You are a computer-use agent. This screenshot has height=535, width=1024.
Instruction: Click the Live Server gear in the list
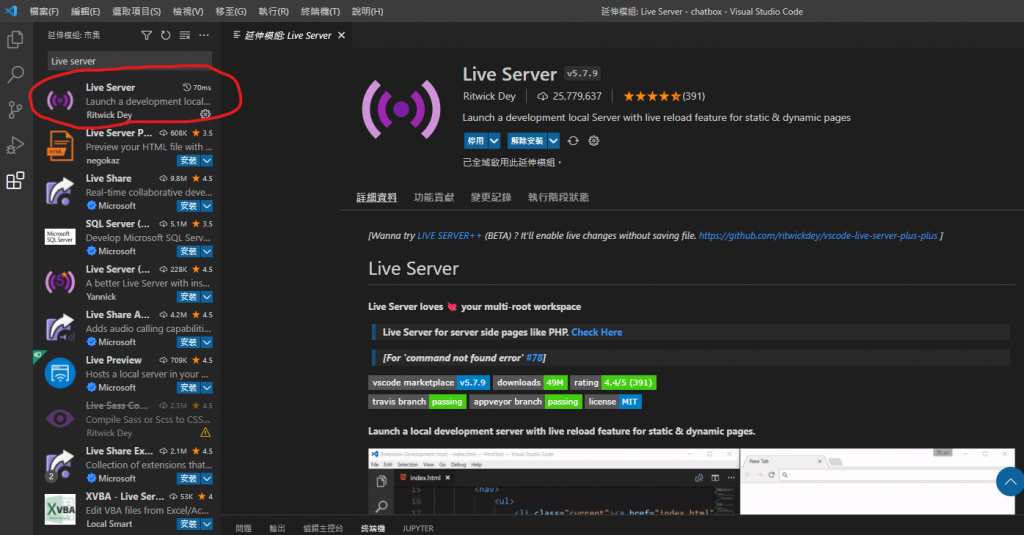(x=205, y=114)
